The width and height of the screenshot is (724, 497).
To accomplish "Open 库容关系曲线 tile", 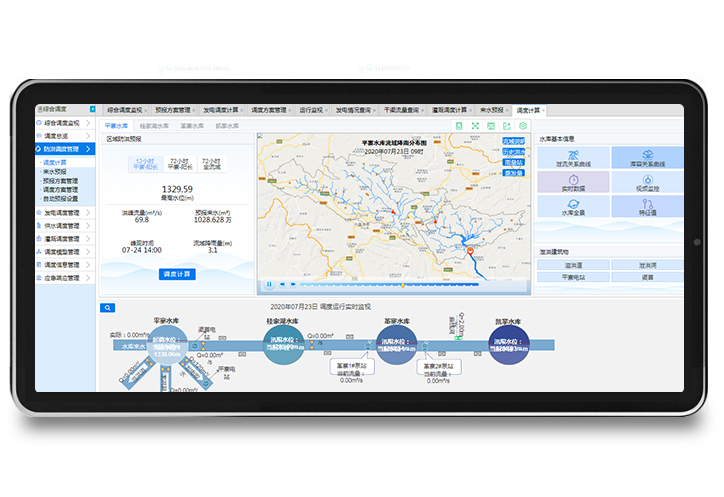I will click(647, 158).
